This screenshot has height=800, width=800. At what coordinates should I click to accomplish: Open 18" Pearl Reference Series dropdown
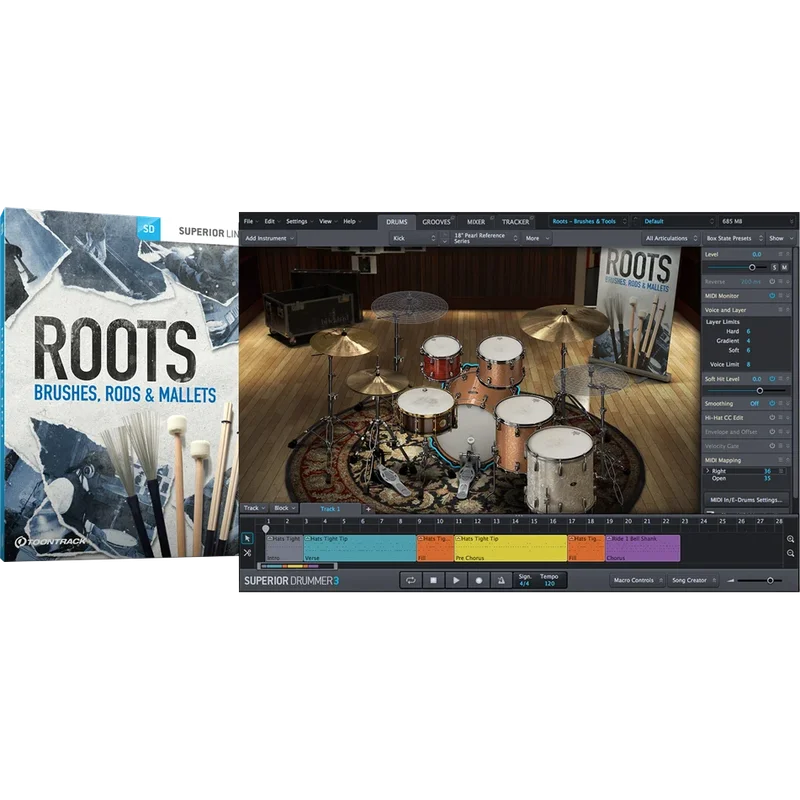click(485, 238)
